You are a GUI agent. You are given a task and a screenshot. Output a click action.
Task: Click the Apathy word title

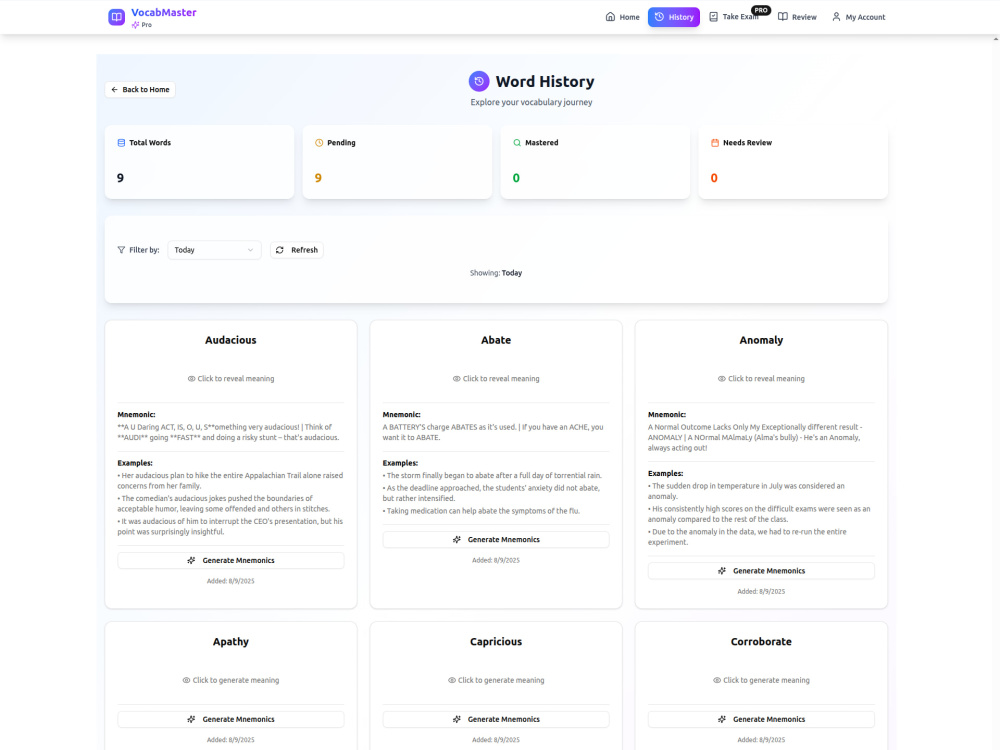tap(231, 642)
